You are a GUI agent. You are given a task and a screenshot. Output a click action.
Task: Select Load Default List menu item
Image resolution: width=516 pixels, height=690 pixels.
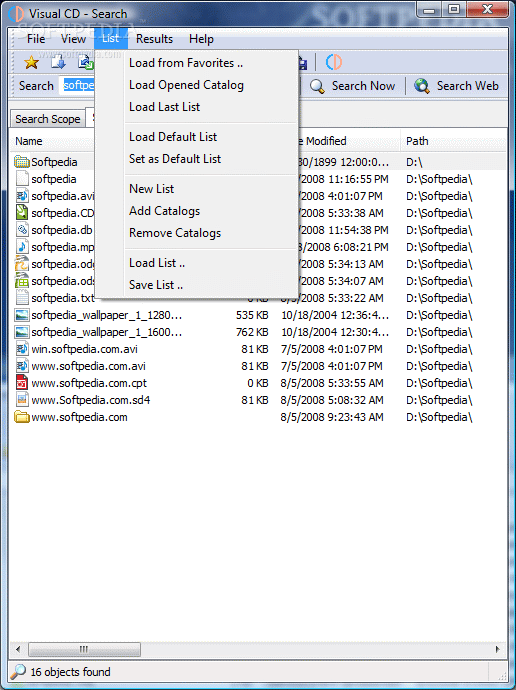[x=197, y=137]
